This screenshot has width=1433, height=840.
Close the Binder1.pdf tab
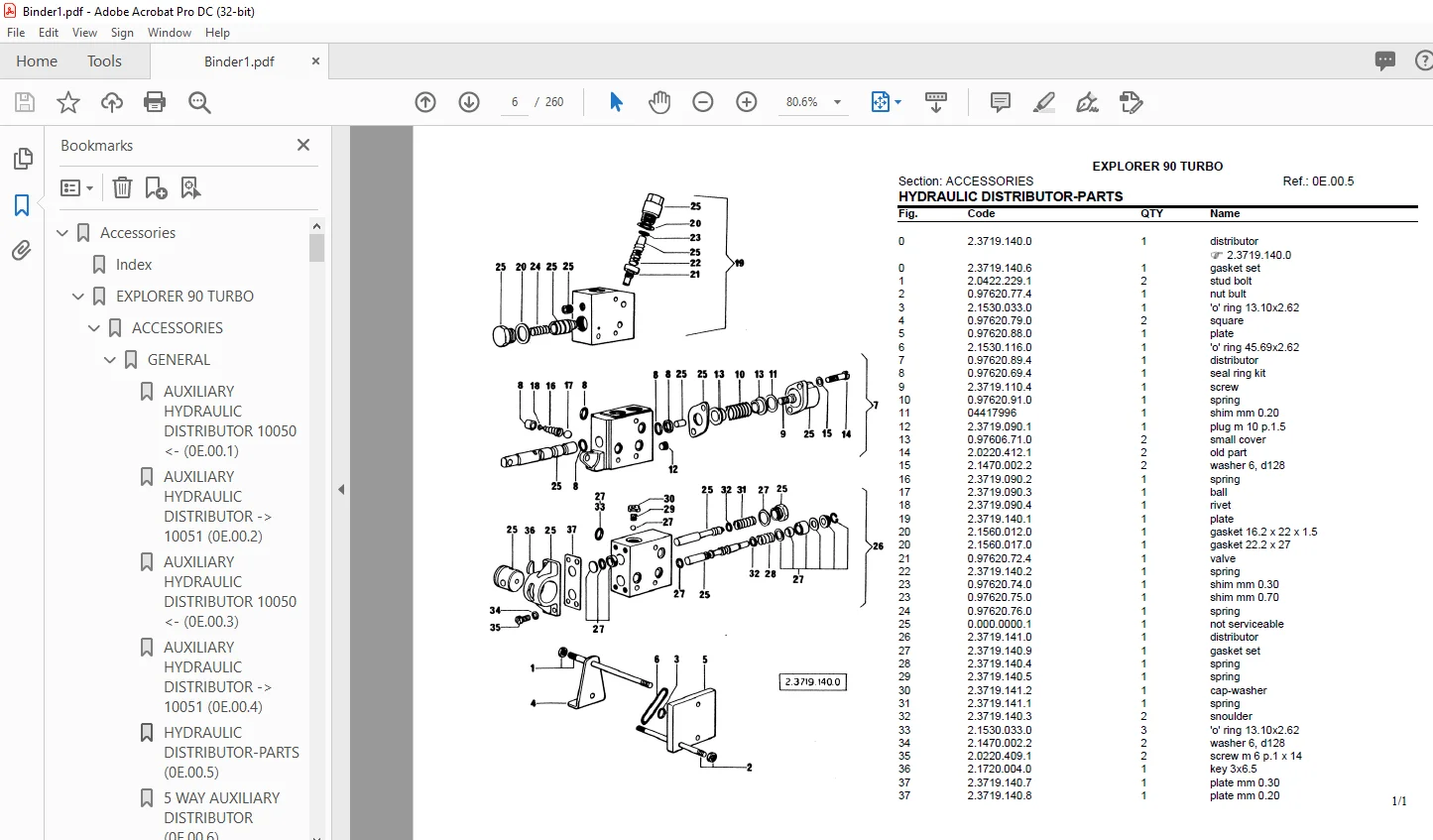tap(315, 61)
